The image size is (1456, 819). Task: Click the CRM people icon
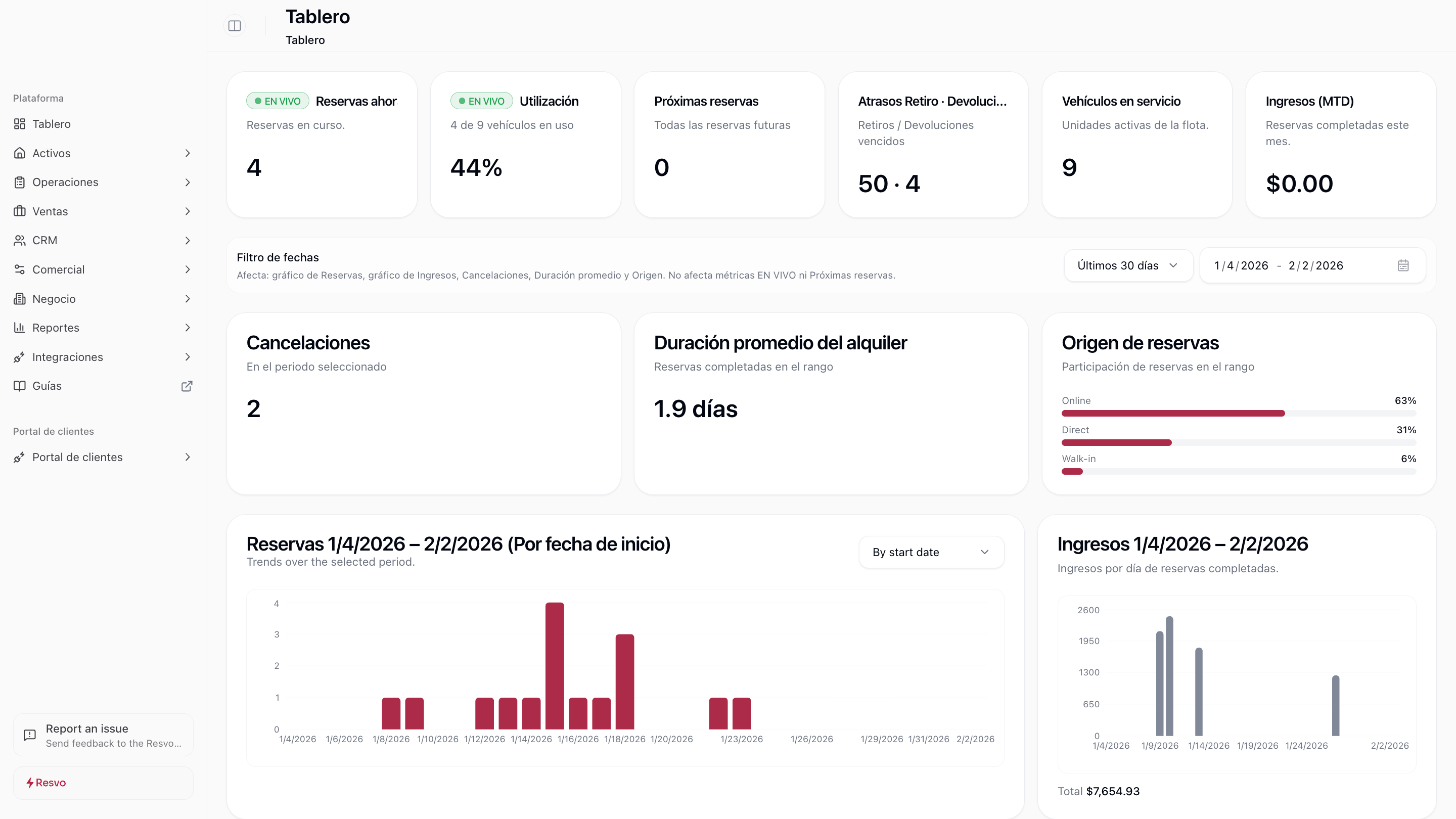[x=19, y=240]
